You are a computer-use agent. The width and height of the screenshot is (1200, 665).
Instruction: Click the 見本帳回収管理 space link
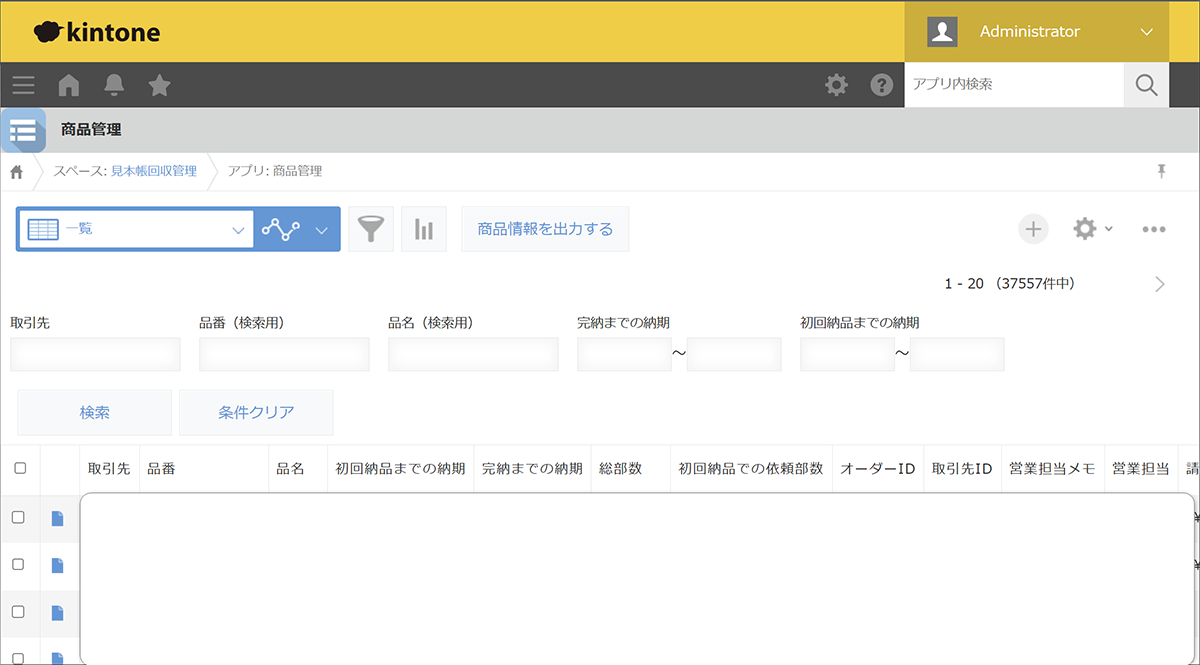click(153, 171)
